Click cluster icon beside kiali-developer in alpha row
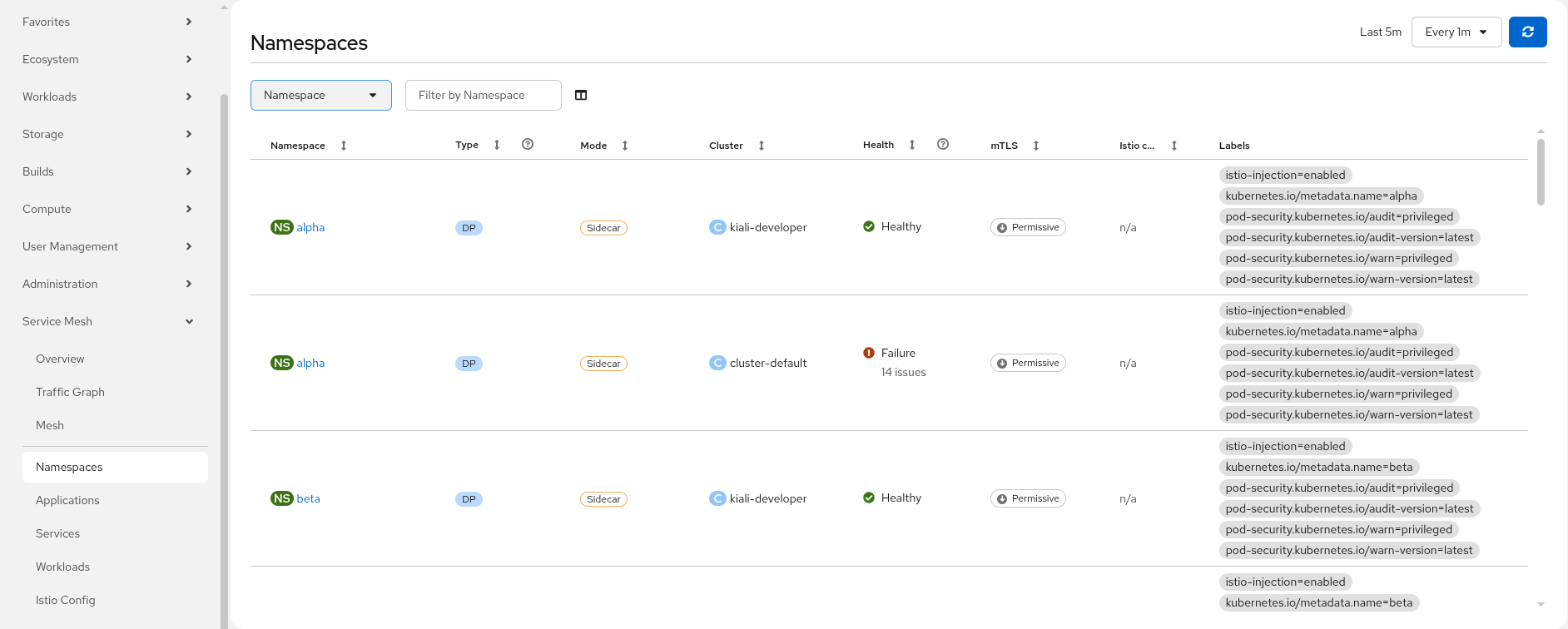Screen dimensions: 1568x629 tap(717, 227)
